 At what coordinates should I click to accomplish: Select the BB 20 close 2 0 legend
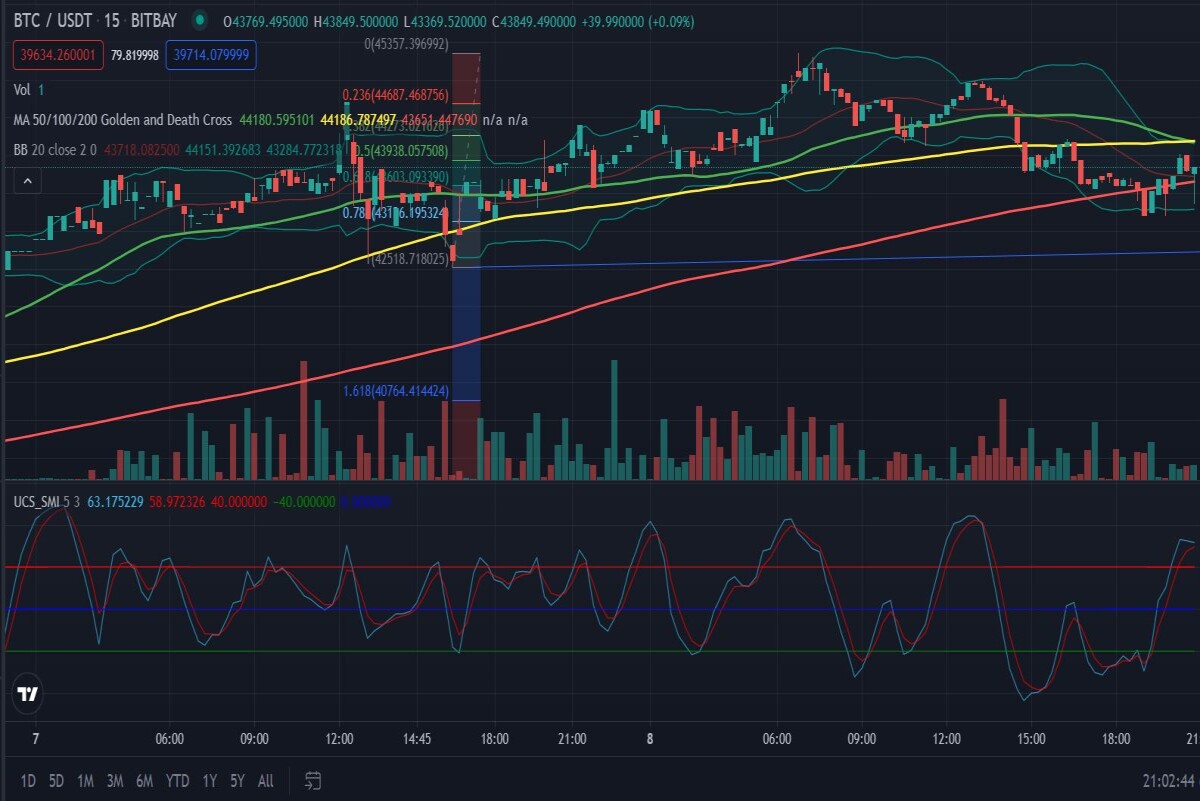point(56,150)
